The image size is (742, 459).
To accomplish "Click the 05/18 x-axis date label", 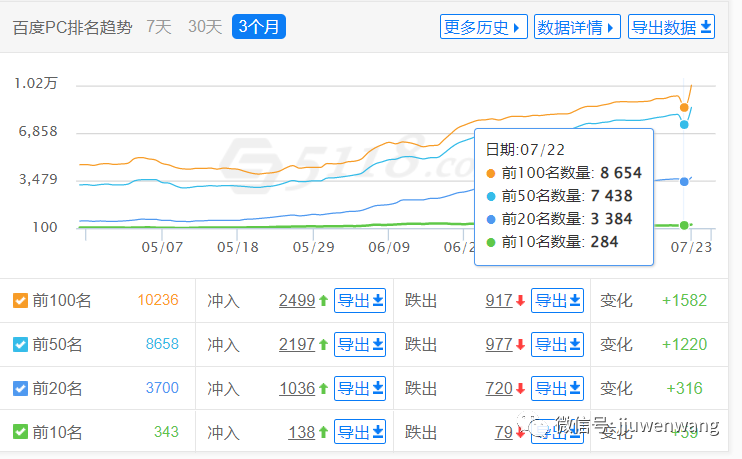I will [238, 247].
